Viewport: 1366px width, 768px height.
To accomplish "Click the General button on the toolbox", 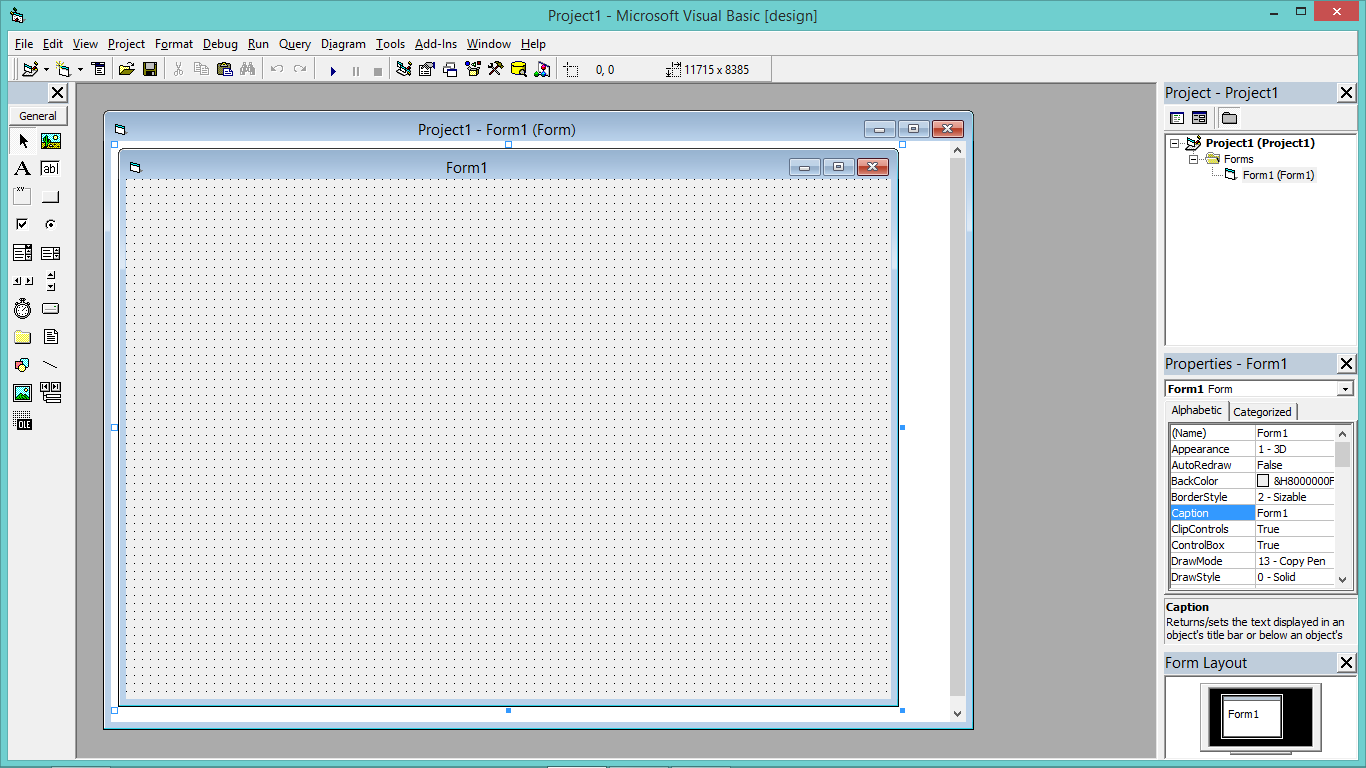I will coord(38,116).
